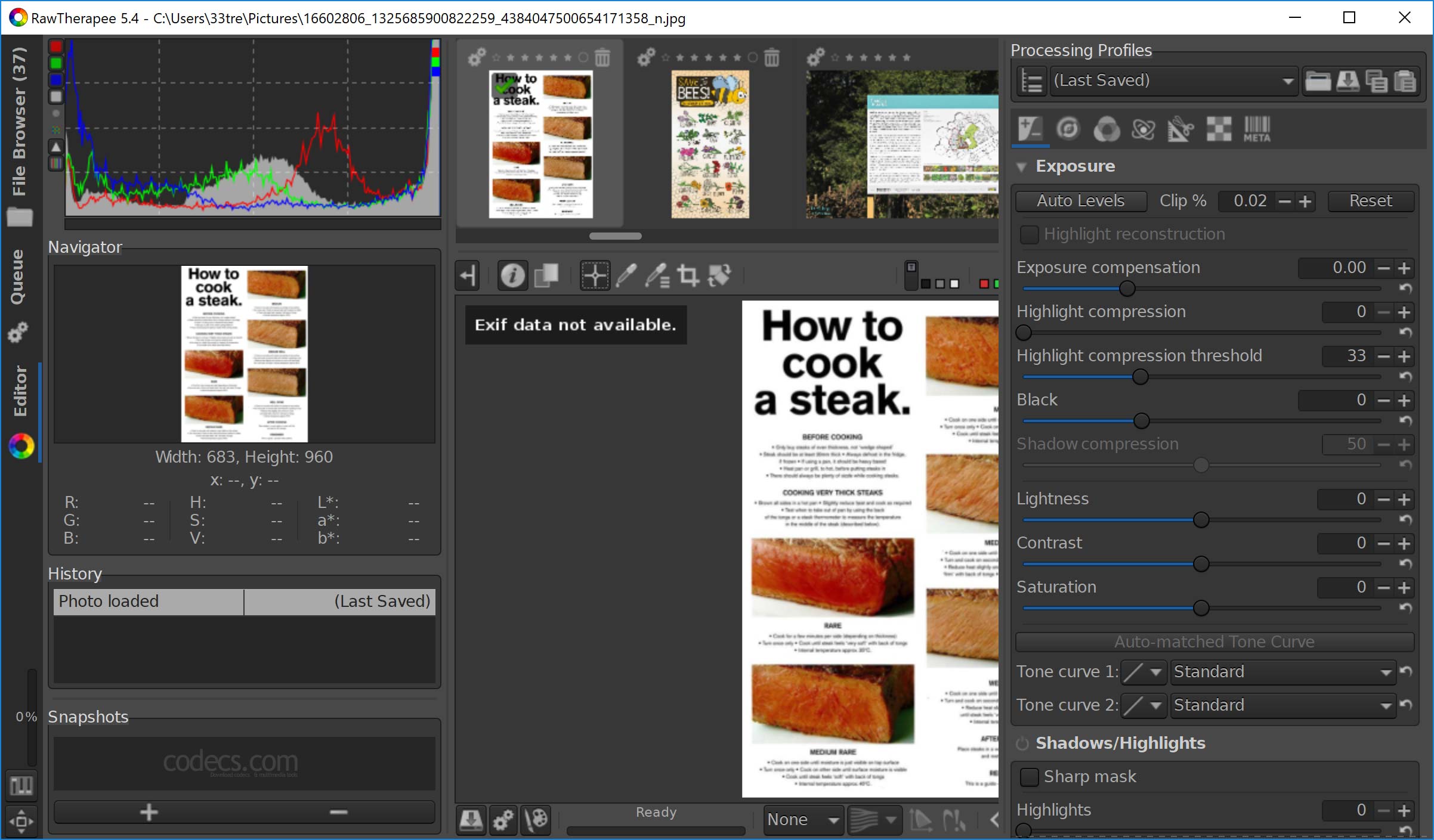This screenshot has width=1434, height=840.
Task: Enable the Sharp mask checkbox
Action: 1029,777
